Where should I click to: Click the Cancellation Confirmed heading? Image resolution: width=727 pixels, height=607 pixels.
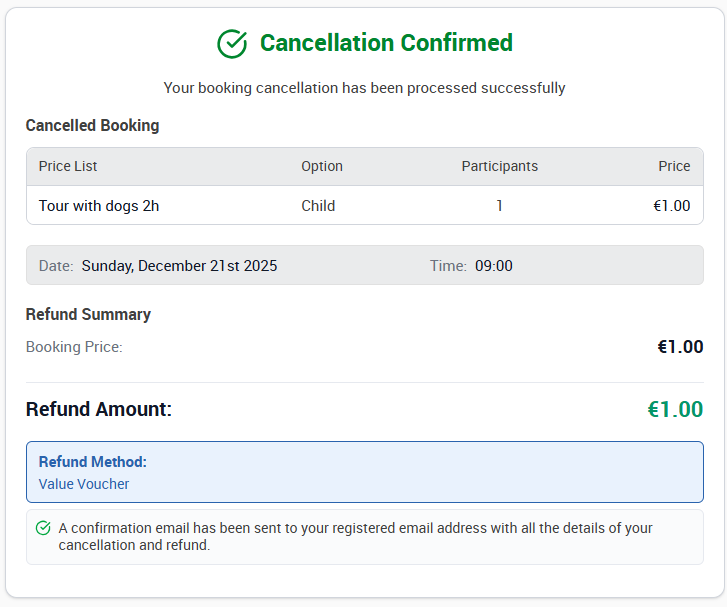(x=386, y=43)
